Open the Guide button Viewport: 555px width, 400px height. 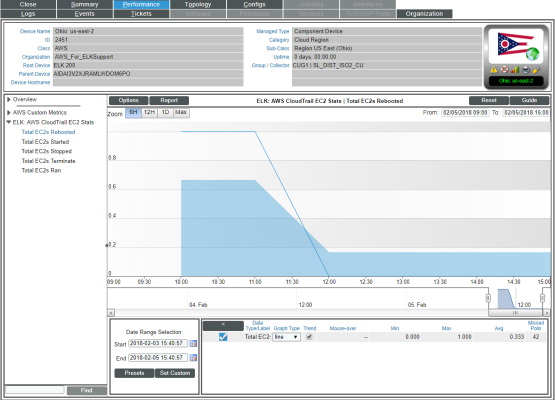[530, 101]
